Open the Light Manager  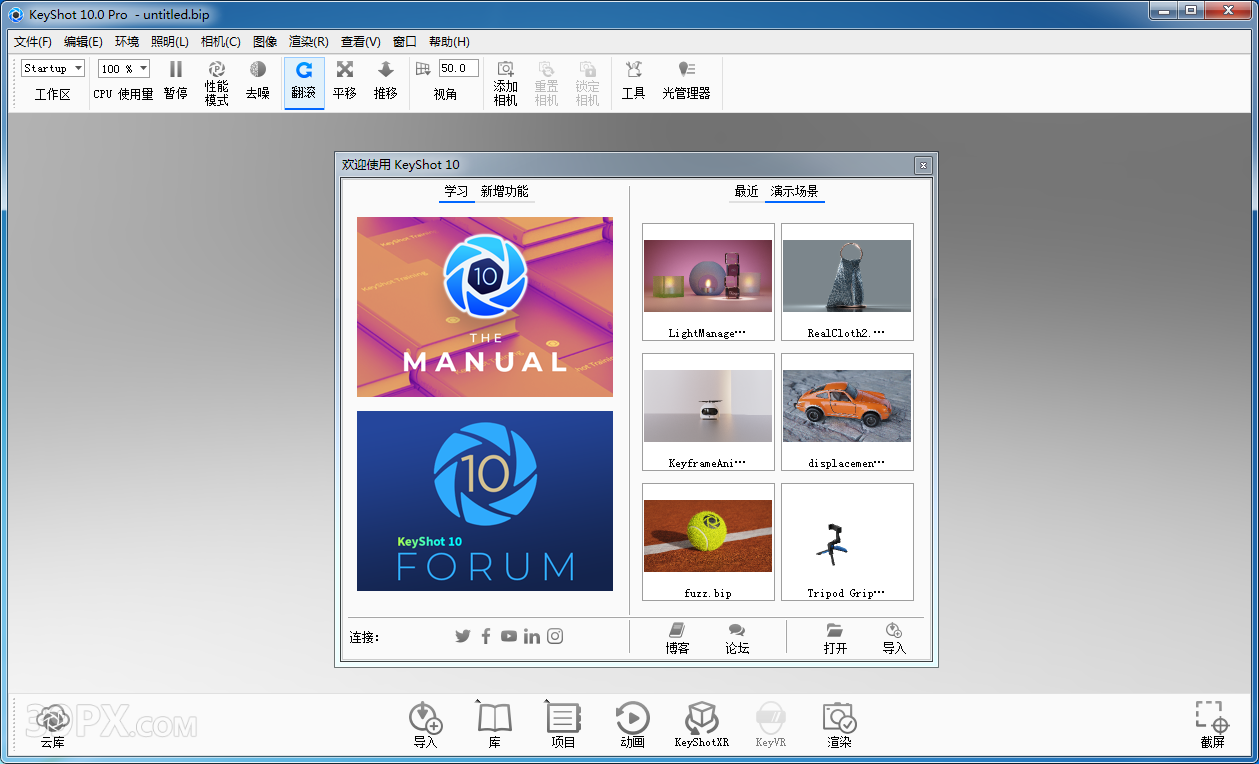[x=686, y=80]
